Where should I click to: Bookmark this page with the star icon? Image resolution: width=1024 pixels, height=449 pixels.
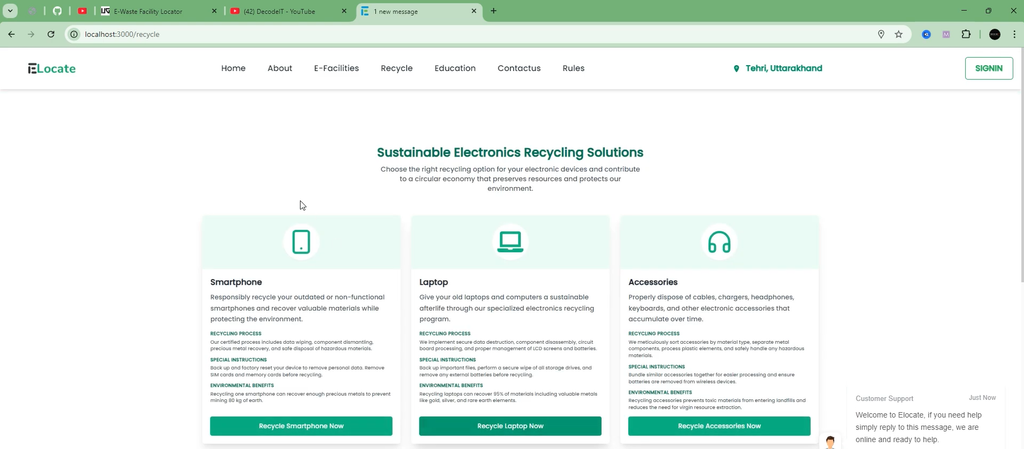coord(899,34)
